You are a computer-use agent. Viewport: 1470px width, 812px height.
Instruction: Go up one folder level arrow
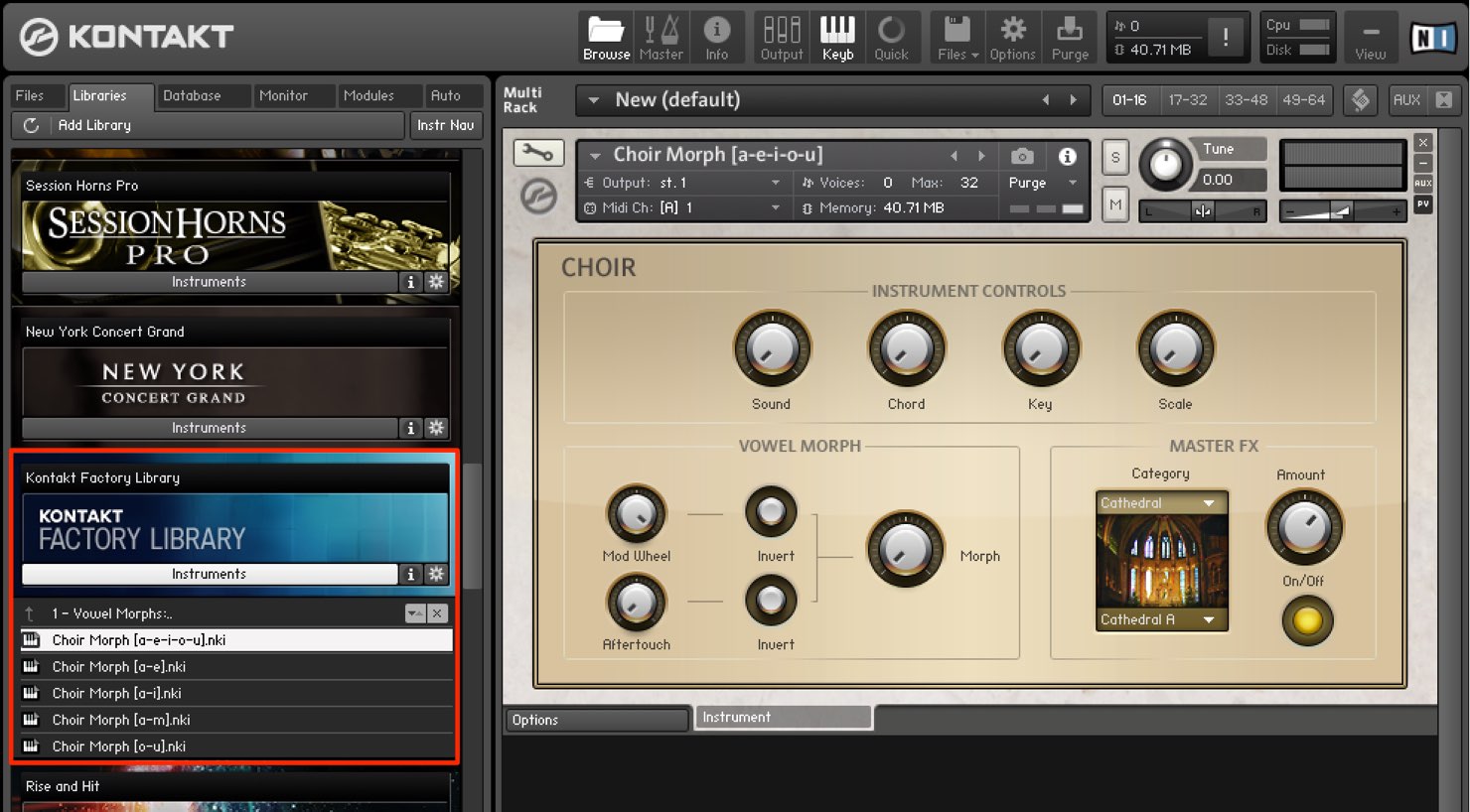(x=30, y=613)
